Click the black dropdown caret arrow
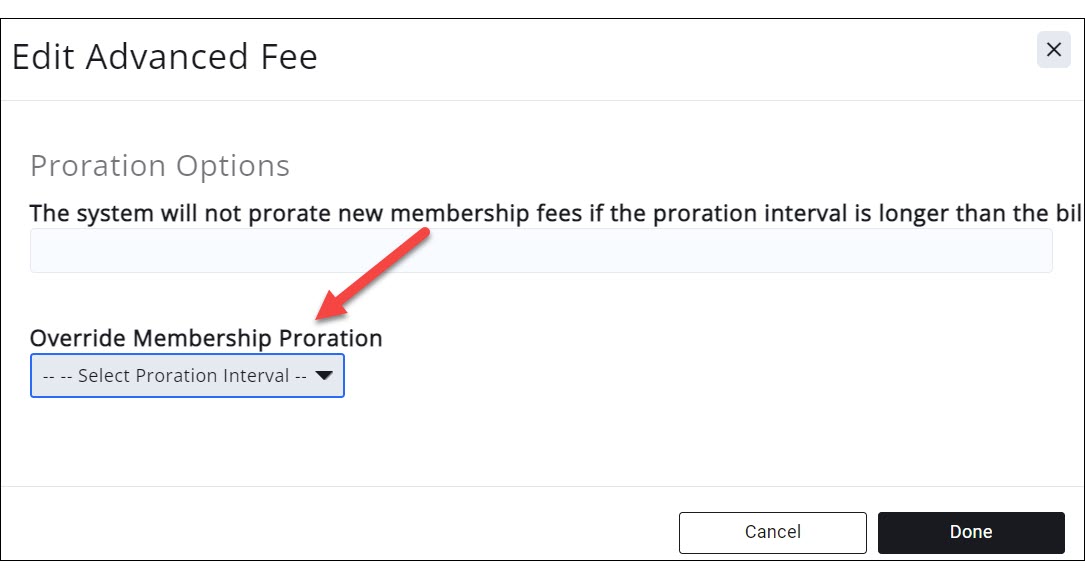The width and height of the screenshot is (1085, 580). [323, 376]
